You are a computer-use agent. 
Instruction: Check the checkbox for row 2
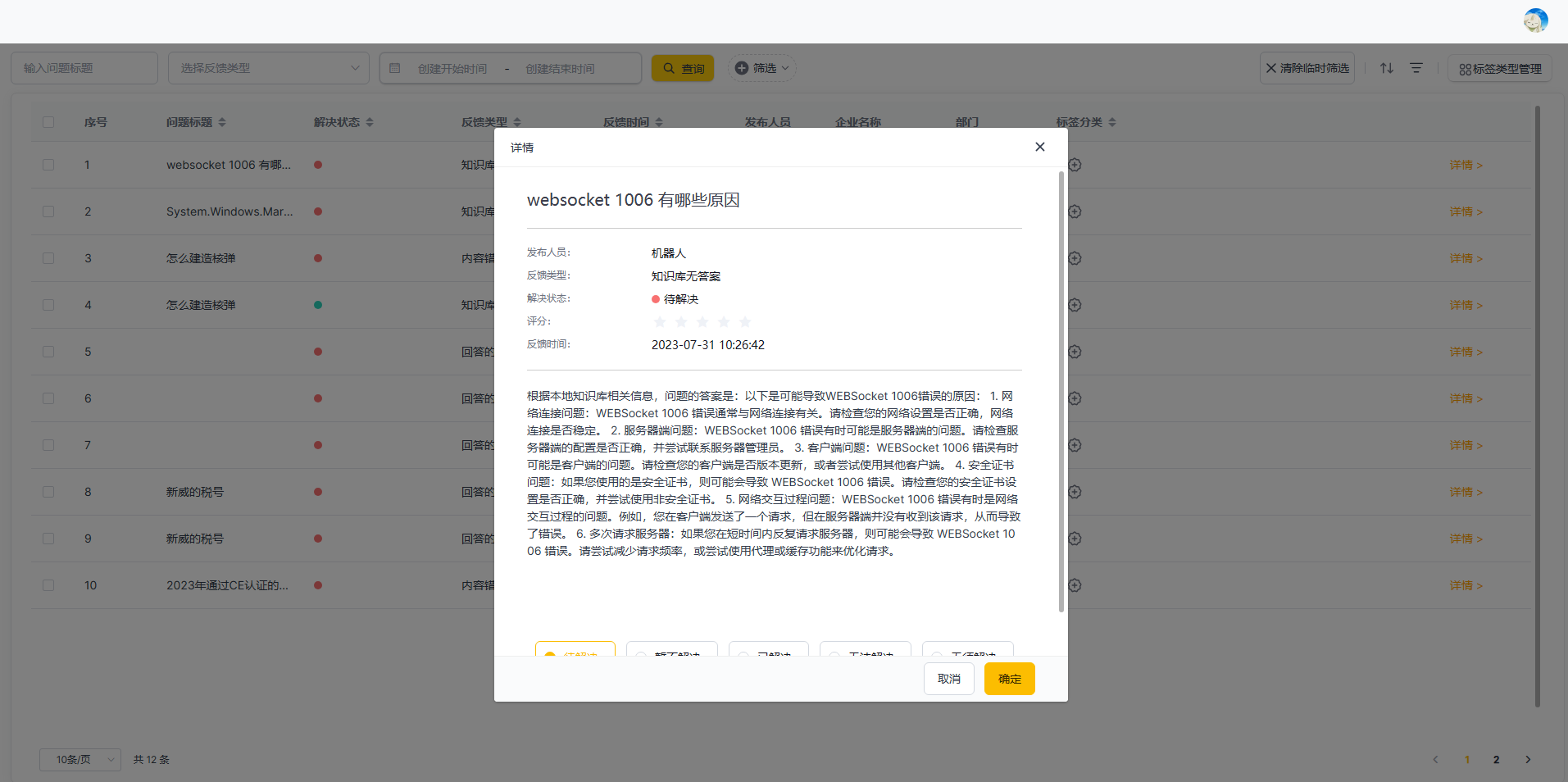[x=48, y=211]
